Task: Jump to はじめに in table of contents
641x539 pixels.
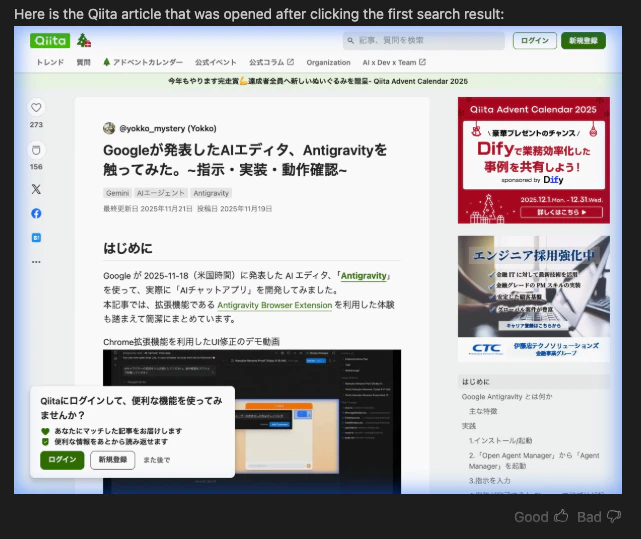Action: pyautogui.click(x=475, y=382)
